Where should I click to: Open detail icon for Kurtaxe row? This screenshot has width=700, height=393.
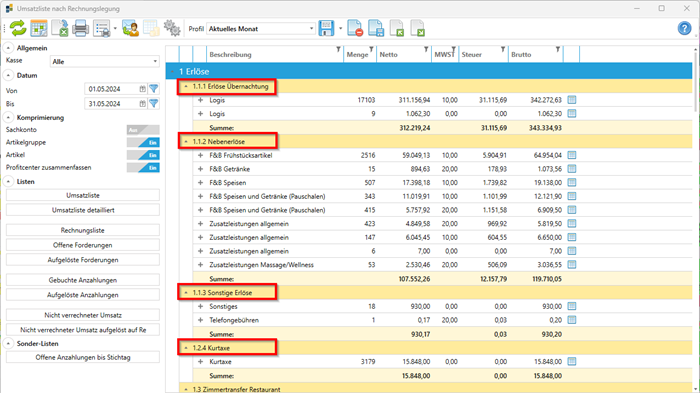pos(572,361)
